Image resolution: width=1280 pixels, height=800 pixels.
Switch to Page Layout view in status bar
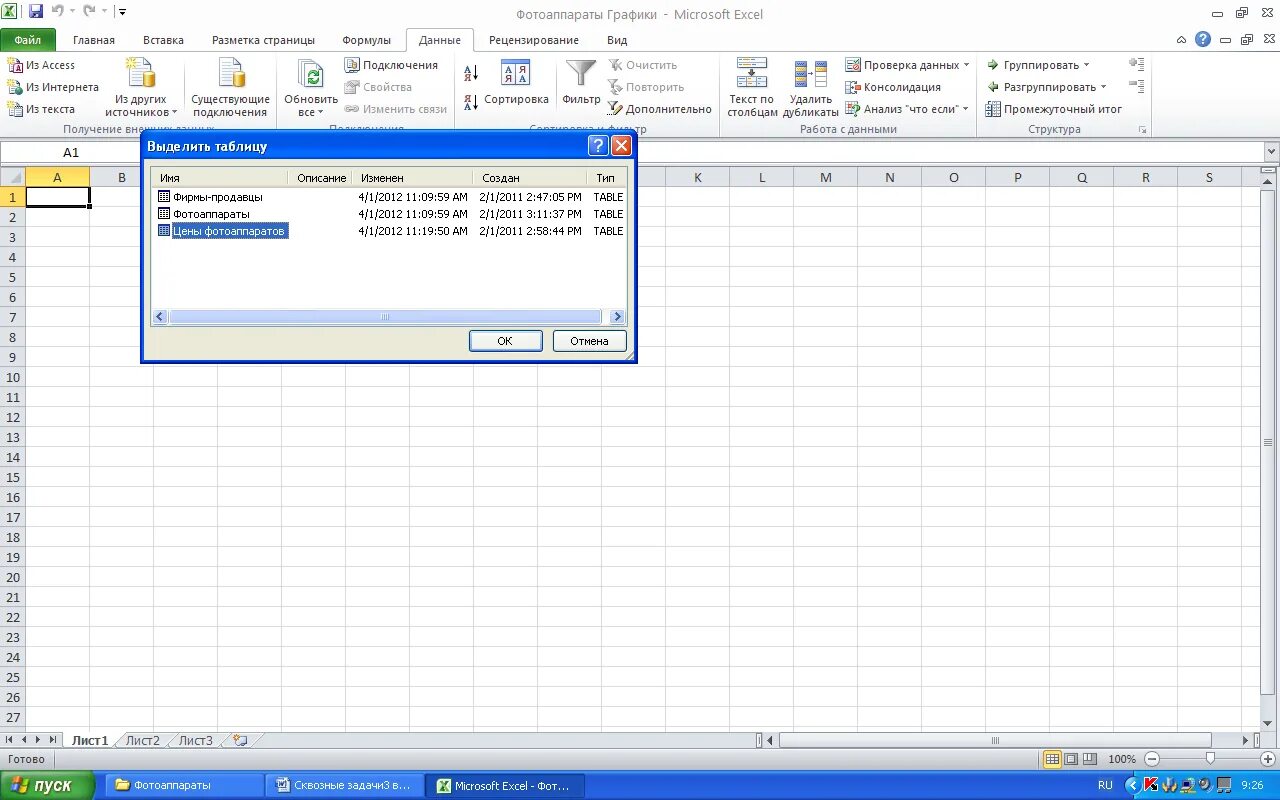tap(1071, 759)
